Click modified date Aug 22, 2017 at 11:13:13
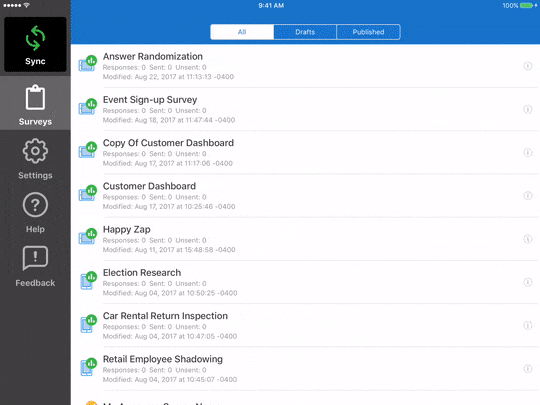Screen dimensions: 540x405 point(168,77)
